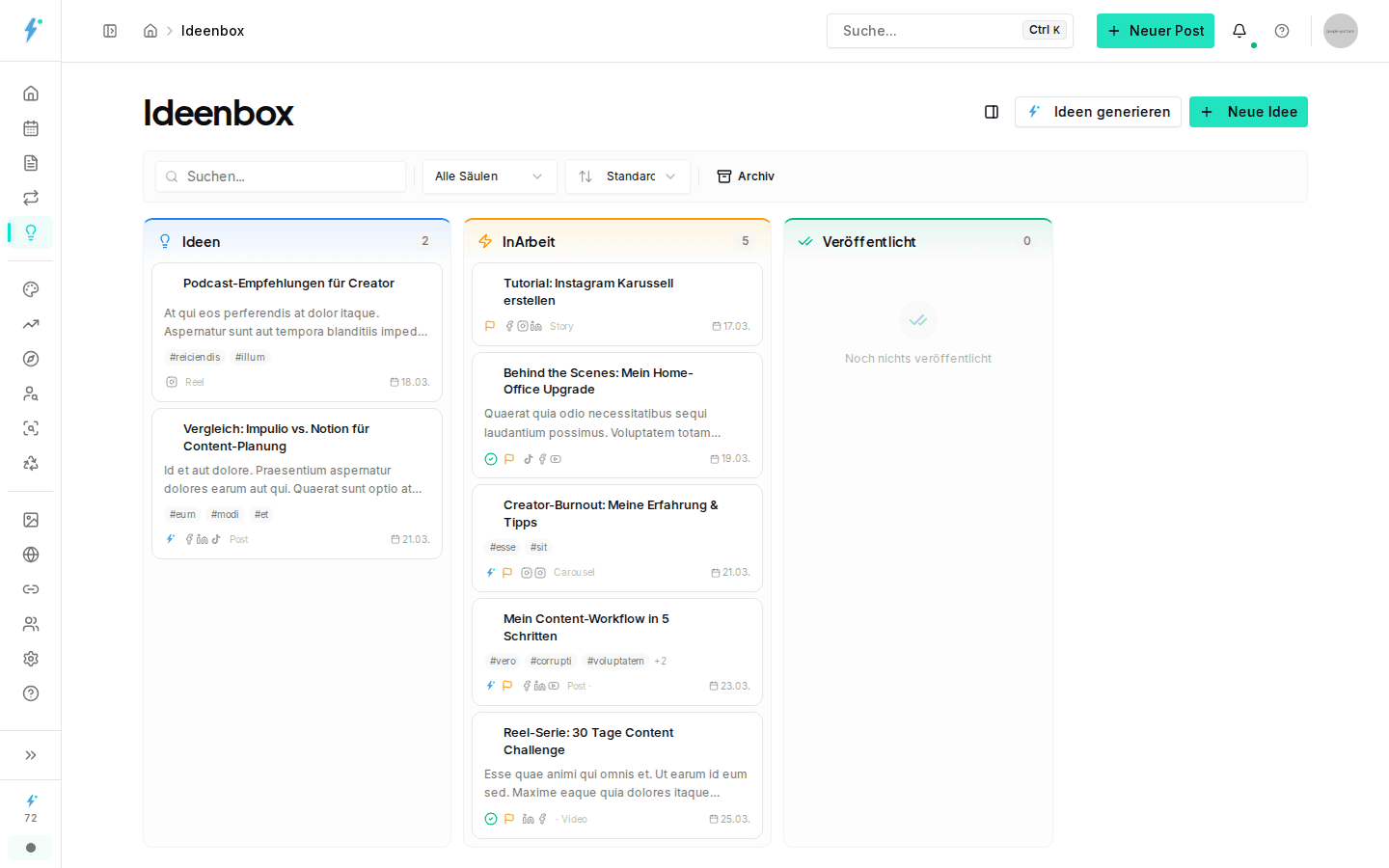Open the analytics trending-arrow sidebar icon
Viewport: 1389px width, 868px height.
(30, 323)
